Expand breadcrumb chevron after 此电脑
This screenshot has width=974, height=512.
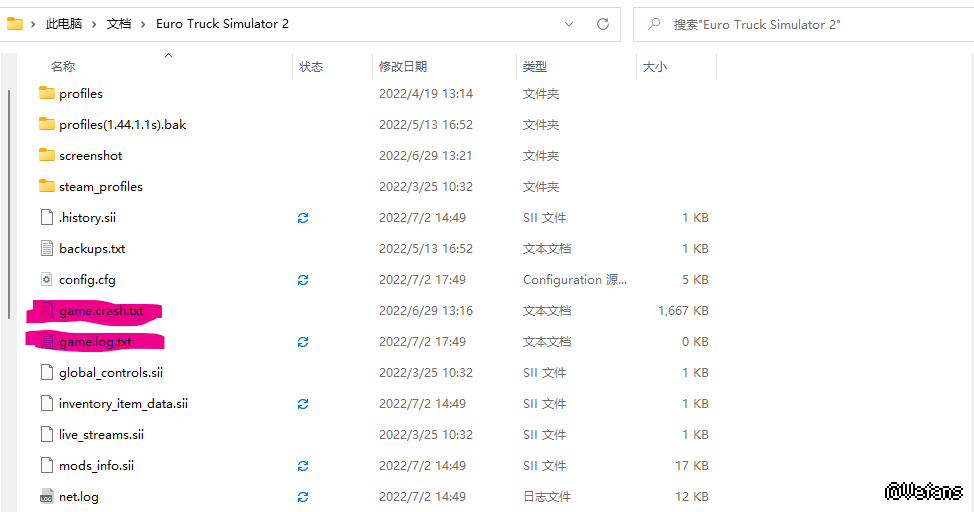(x=94, y=24)
